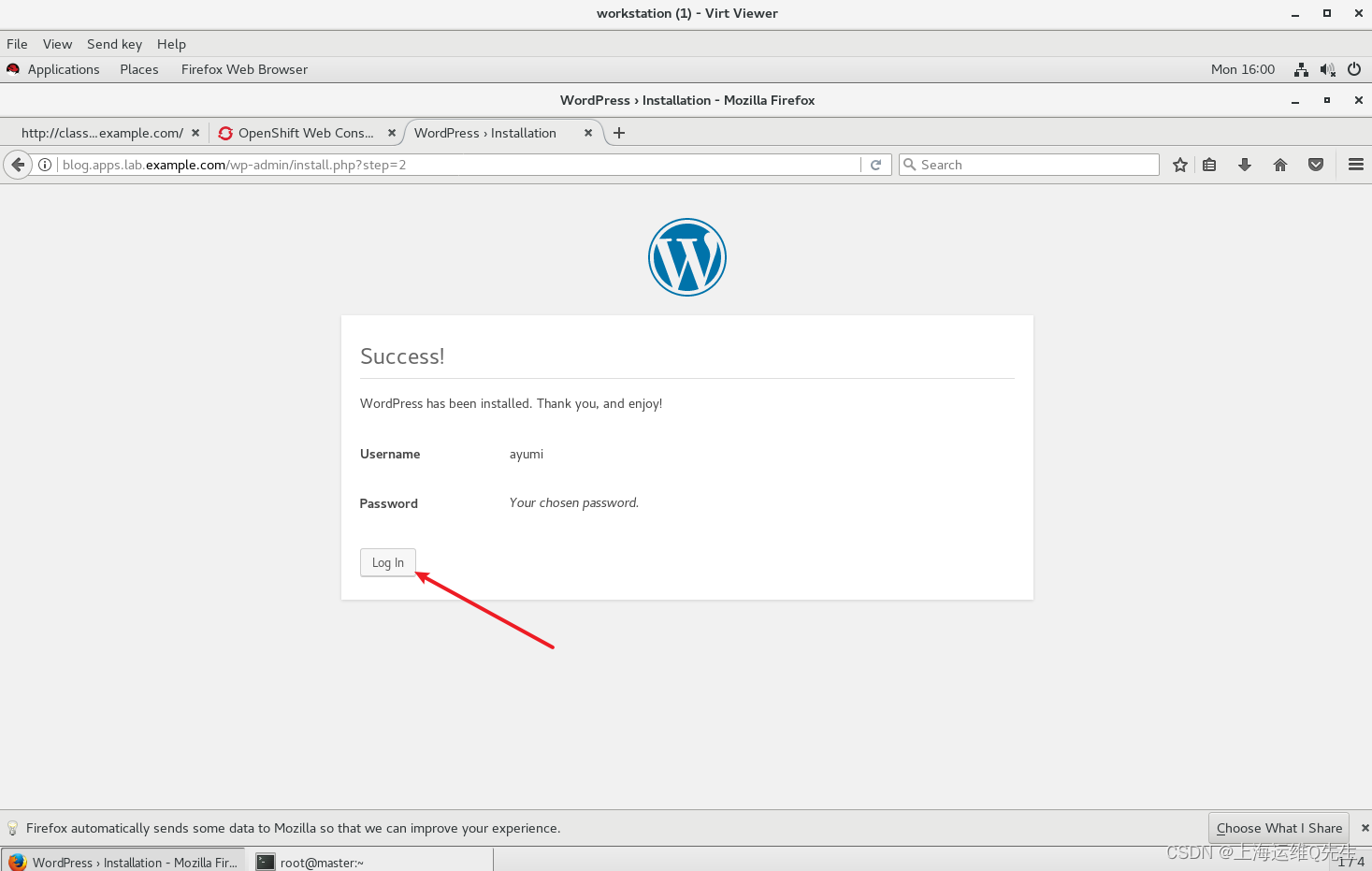Click the Success! heading

pos(402,356)
